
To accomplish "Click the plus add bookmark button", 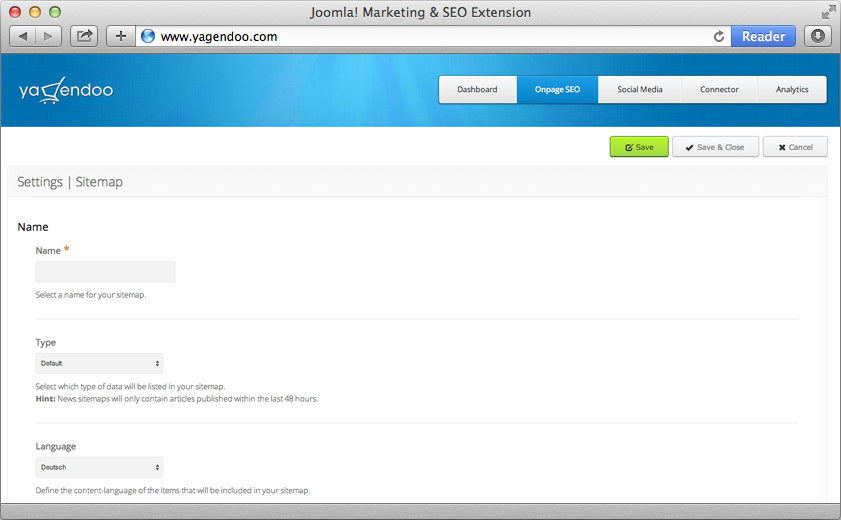I will point(121,36).
